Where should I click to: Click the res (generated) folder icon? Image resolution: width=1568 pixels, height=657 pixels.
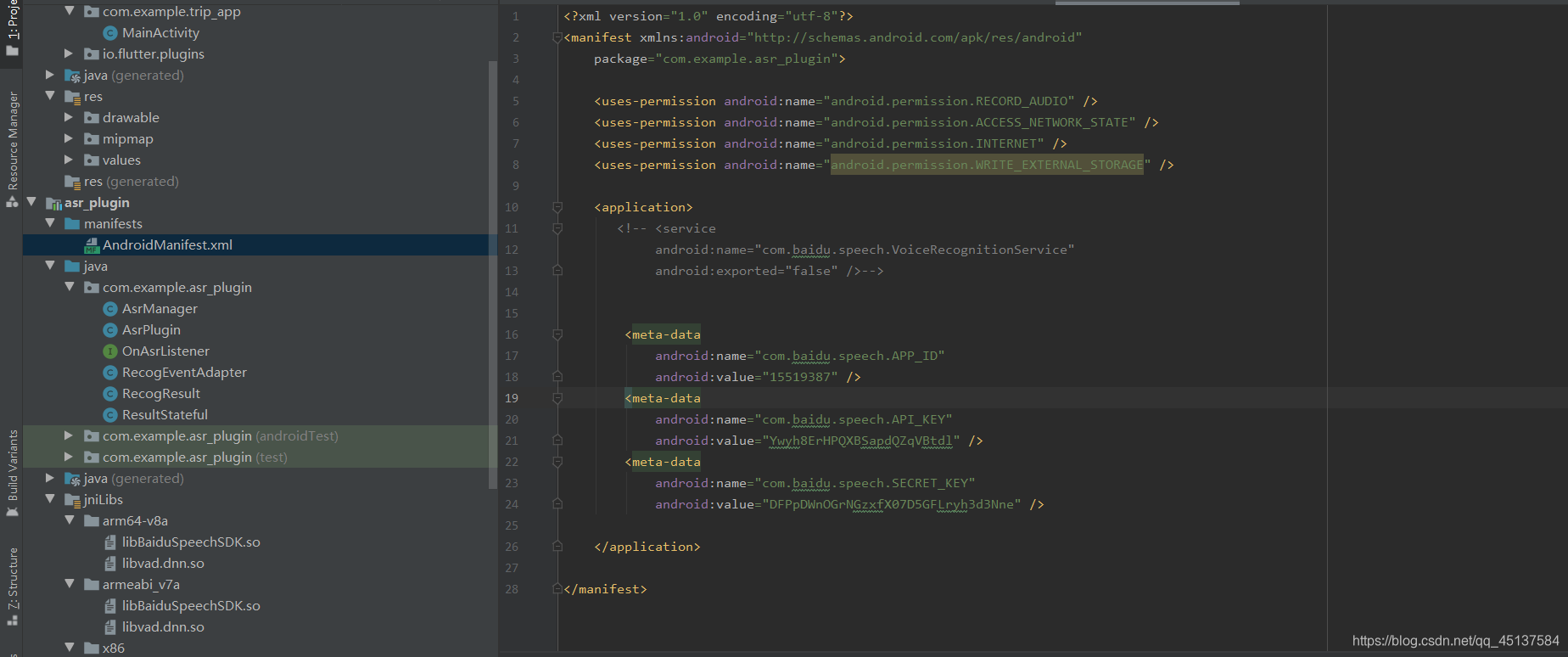pos(72,182)
